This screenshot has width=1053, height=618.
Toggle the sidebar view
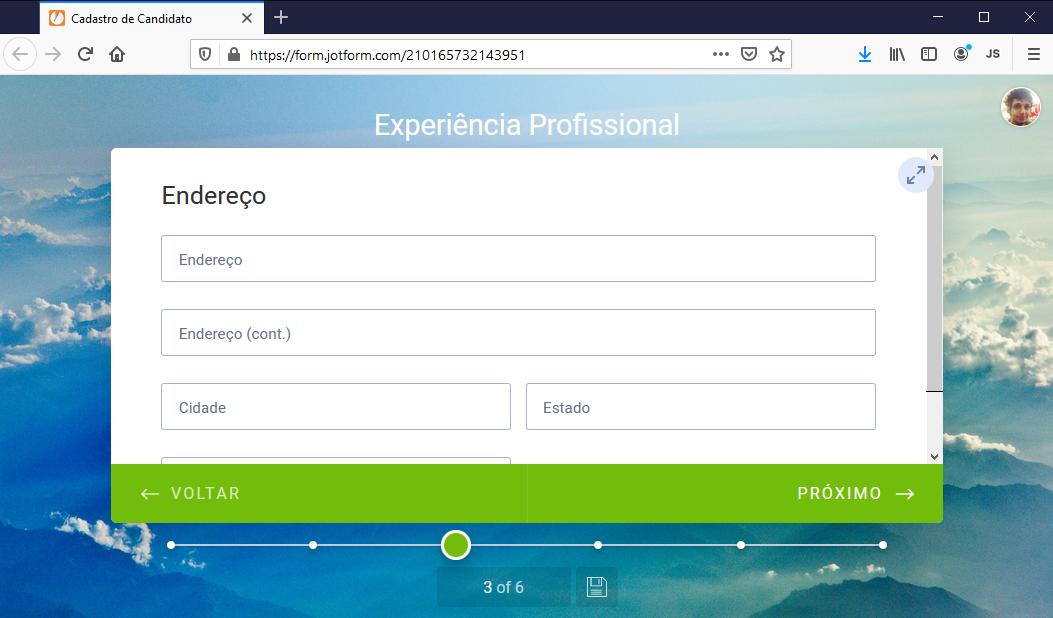929,54
